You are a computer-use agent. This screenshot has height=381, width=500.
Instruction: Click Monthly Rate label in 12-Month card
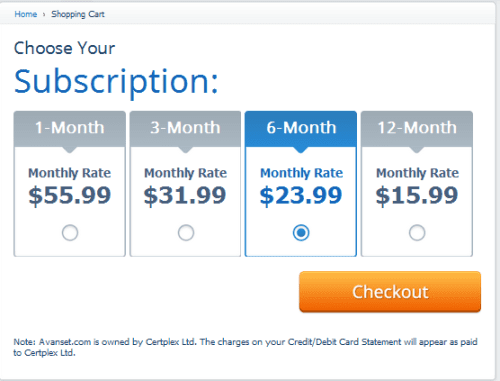coord(417,173)
